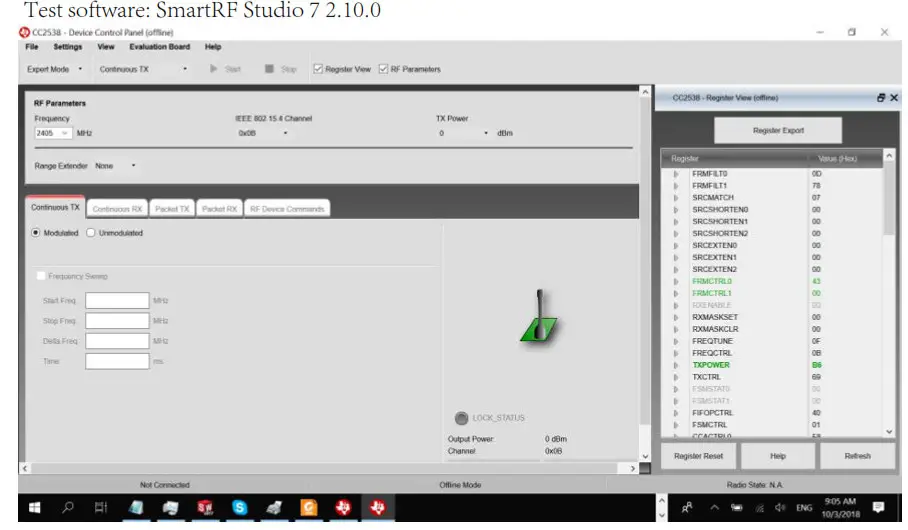Click the LOCK_STATUS indicator light

click(461, 418)
